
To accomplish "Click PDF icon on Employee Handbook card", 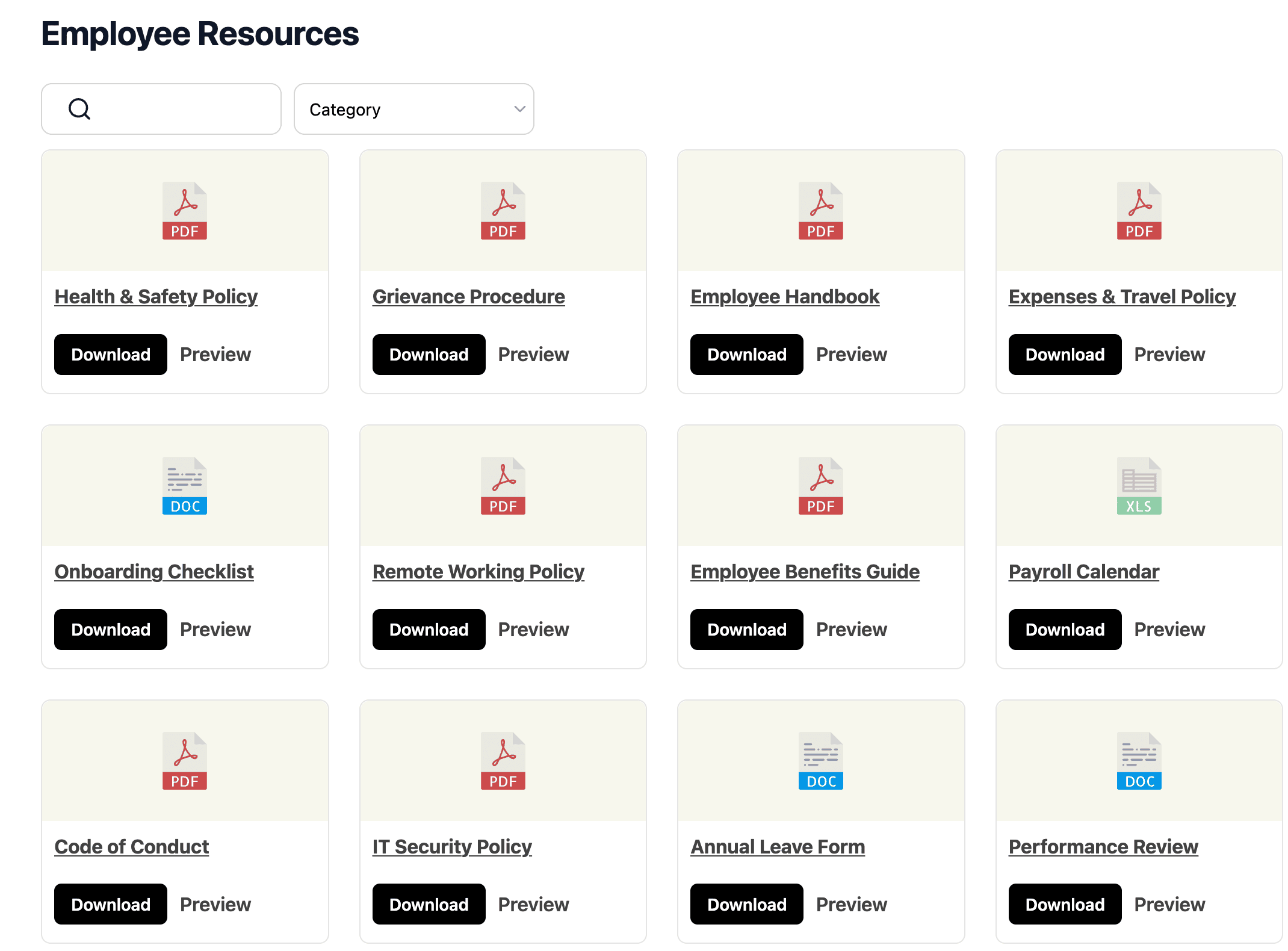I will click(x=821, y=211).
